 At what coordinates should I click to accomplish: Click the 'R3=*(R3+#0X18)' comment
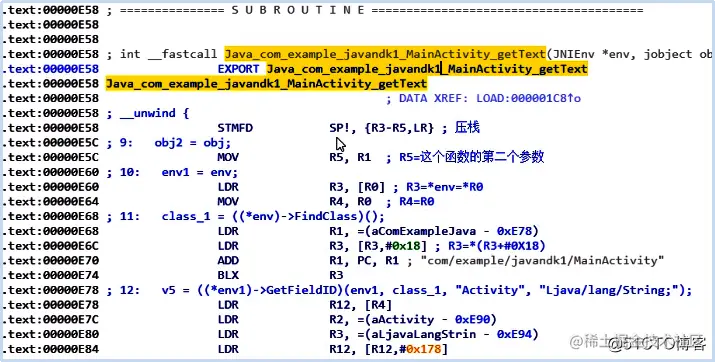[x=497, y=246]
